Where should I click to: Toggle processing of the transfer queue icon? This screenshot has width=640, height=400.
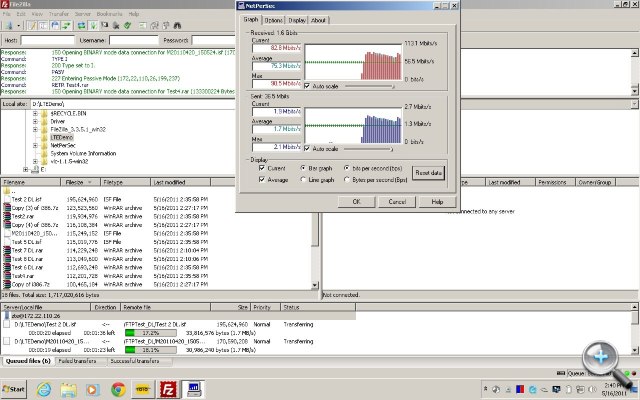pos(93,25)
